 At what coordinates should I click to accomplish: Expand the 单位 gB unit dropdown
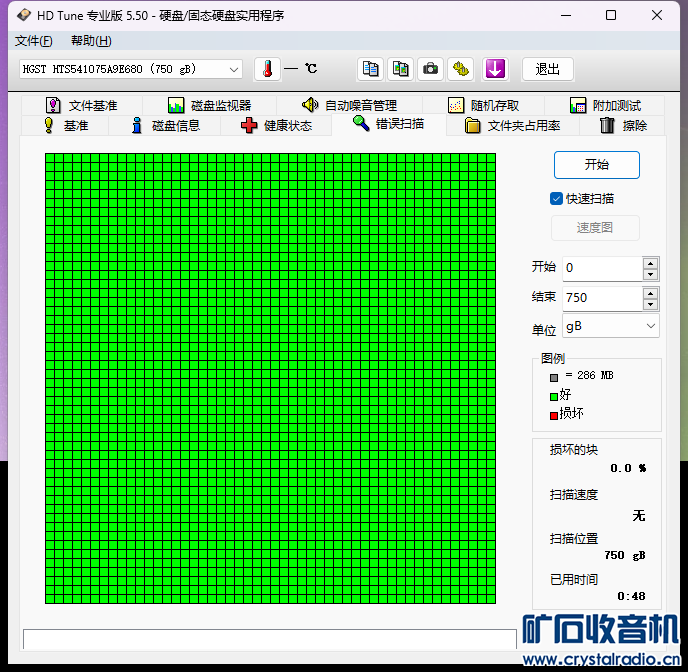coord(651,326)
